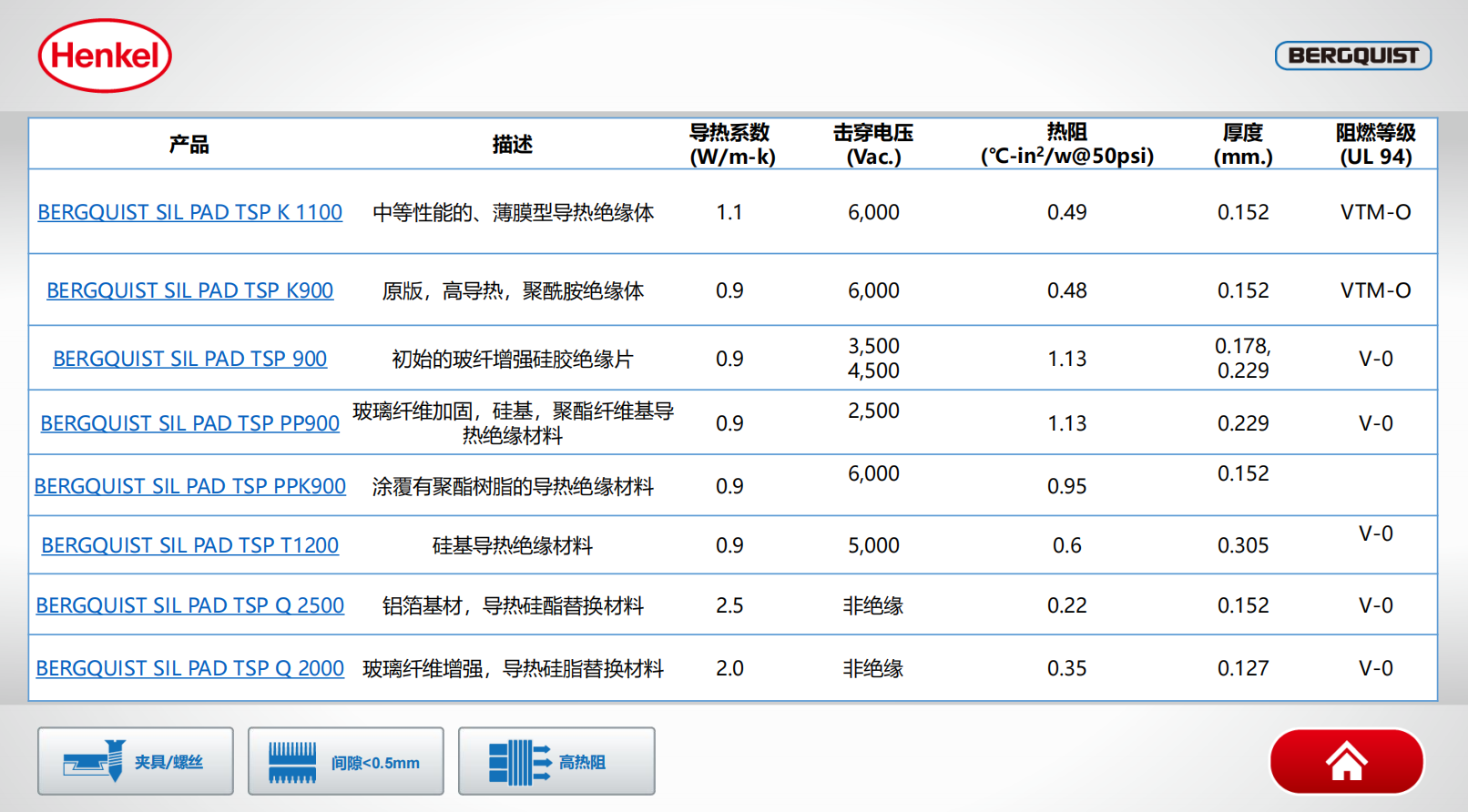This screenshot has height=812, width=1468.
Task: Open BERGQUIST SIL PAD TSP PP900 link
Action: click(x=189, y=423)
